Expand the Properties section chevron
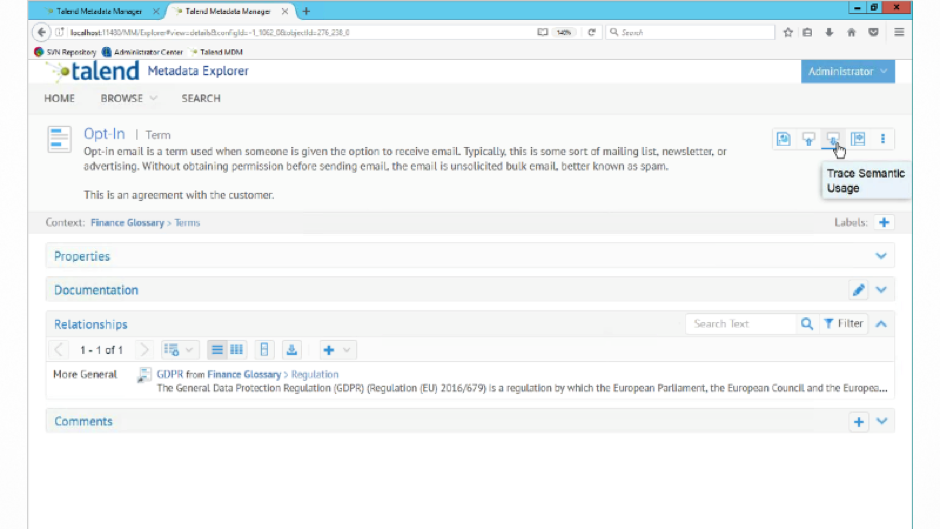Viewport: 940px width, 529px height. (x=881, y=256)
